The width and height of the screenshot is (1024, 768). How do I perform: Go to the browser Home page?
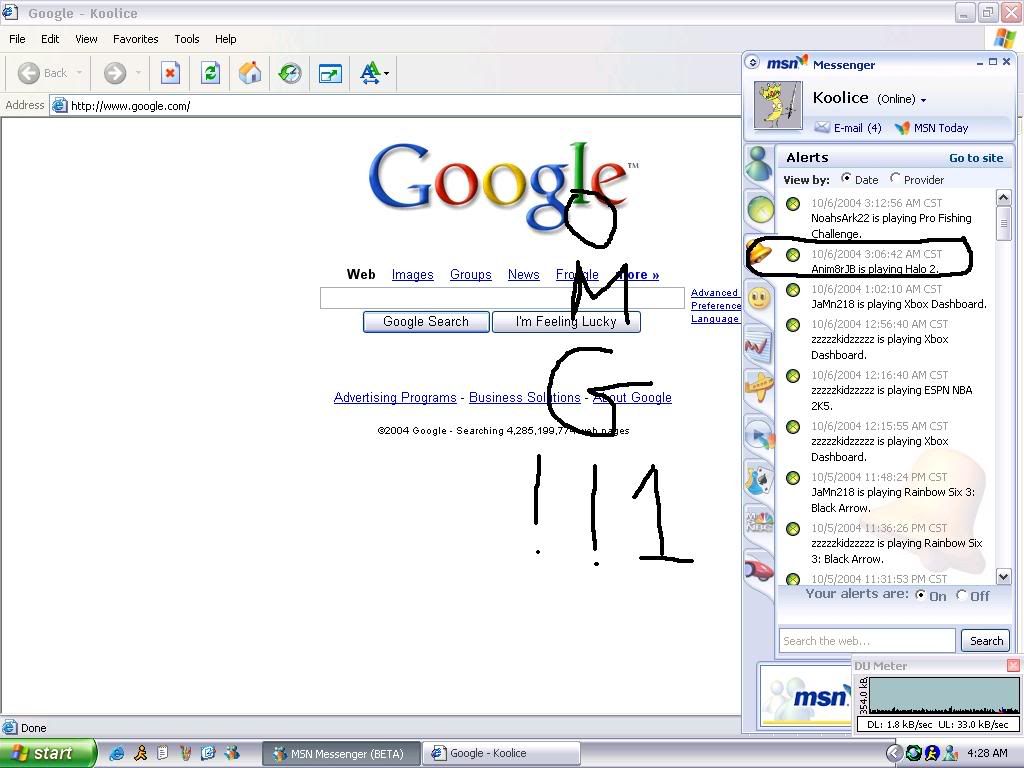pos(250,72)
